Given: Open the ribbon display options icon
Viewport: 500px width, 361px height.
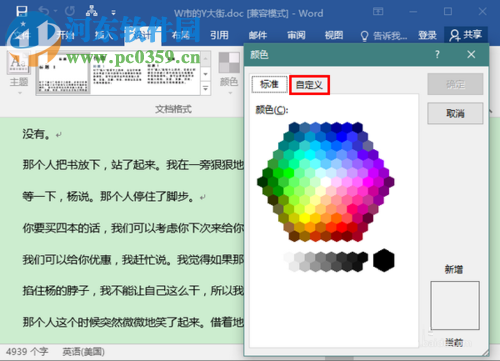Looking at the screenshot, I should coord(378,12).
